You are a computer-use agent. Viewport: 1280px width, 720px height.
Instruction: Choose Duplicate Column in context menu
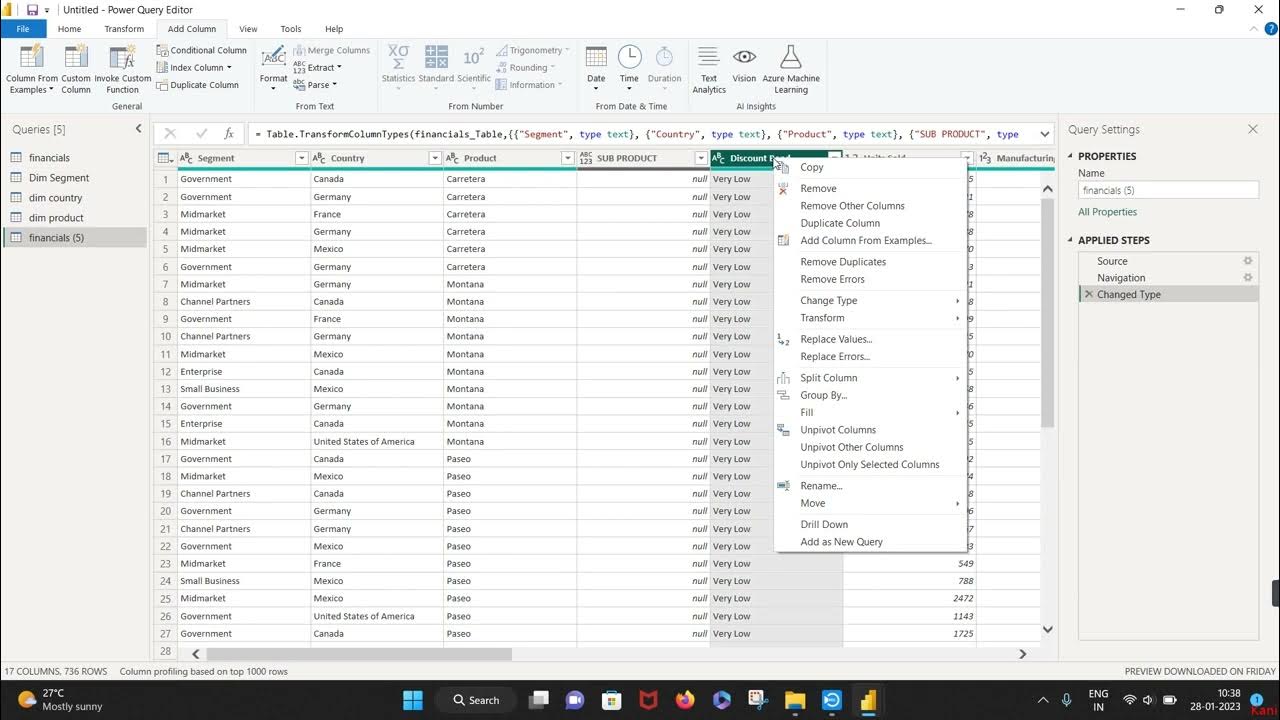point(840,223)
